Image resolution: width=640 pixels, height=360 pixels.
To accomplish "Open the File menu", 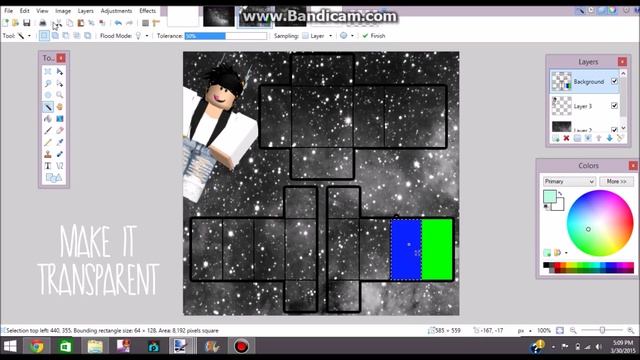I will (x=9, y=11).
